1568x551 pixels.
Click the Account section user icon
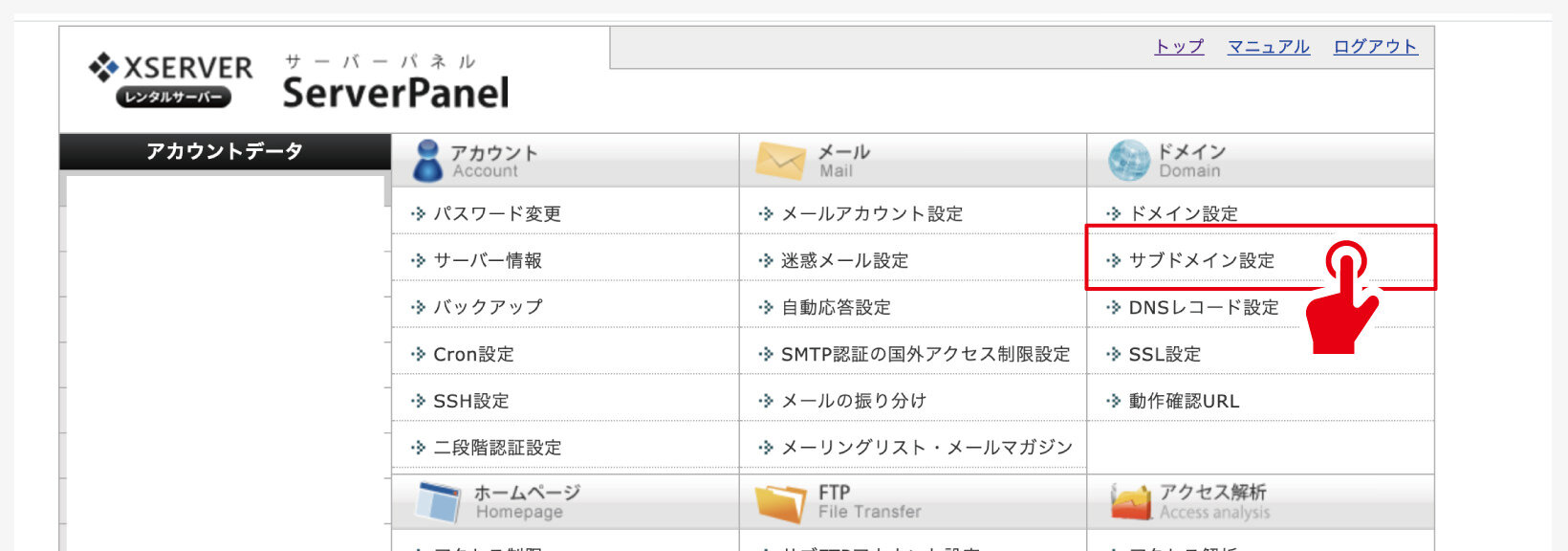point(427,161)
